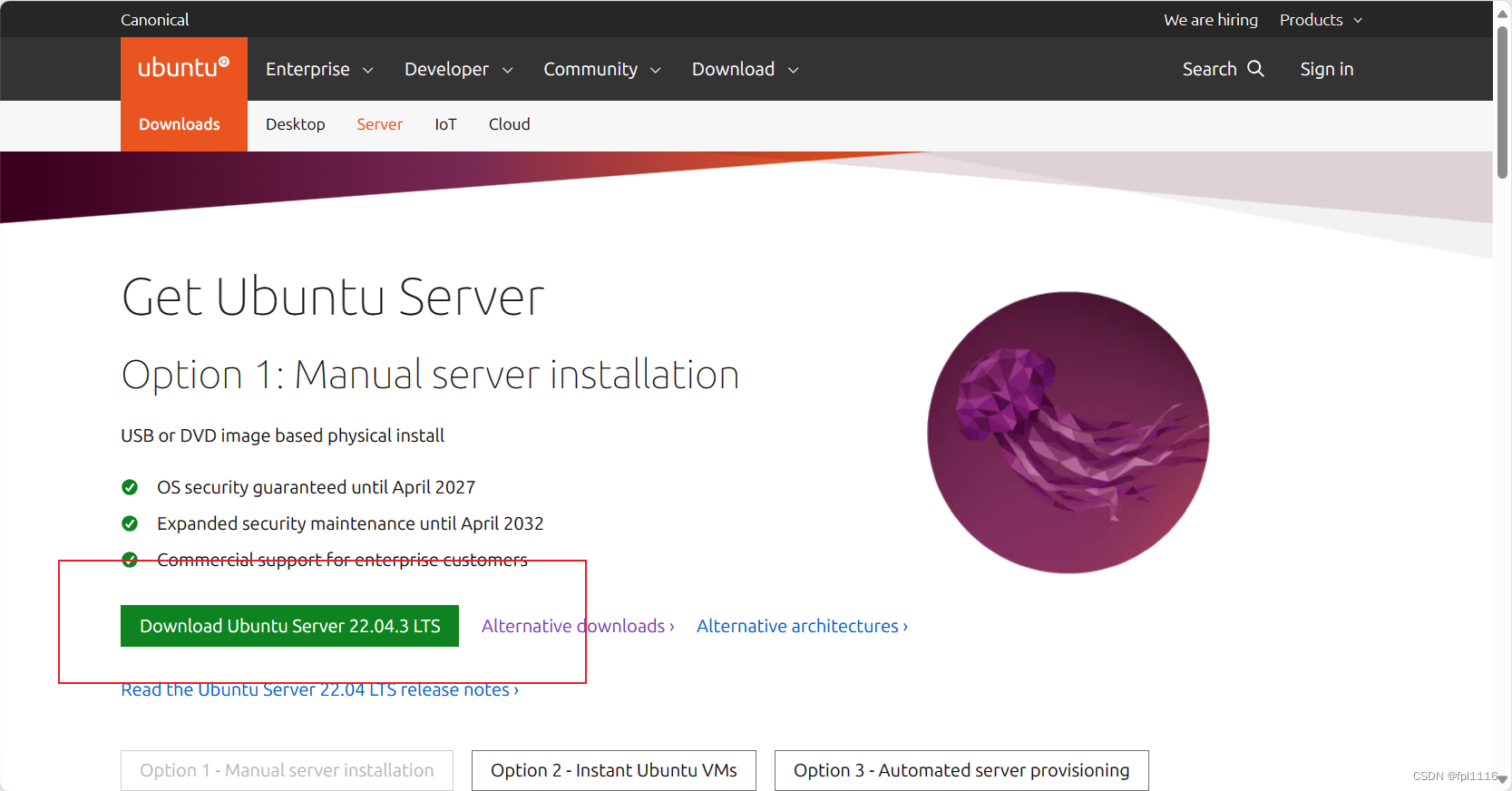
Task: Click text USB or DVD image based physical install
Action: click(282, 435)
